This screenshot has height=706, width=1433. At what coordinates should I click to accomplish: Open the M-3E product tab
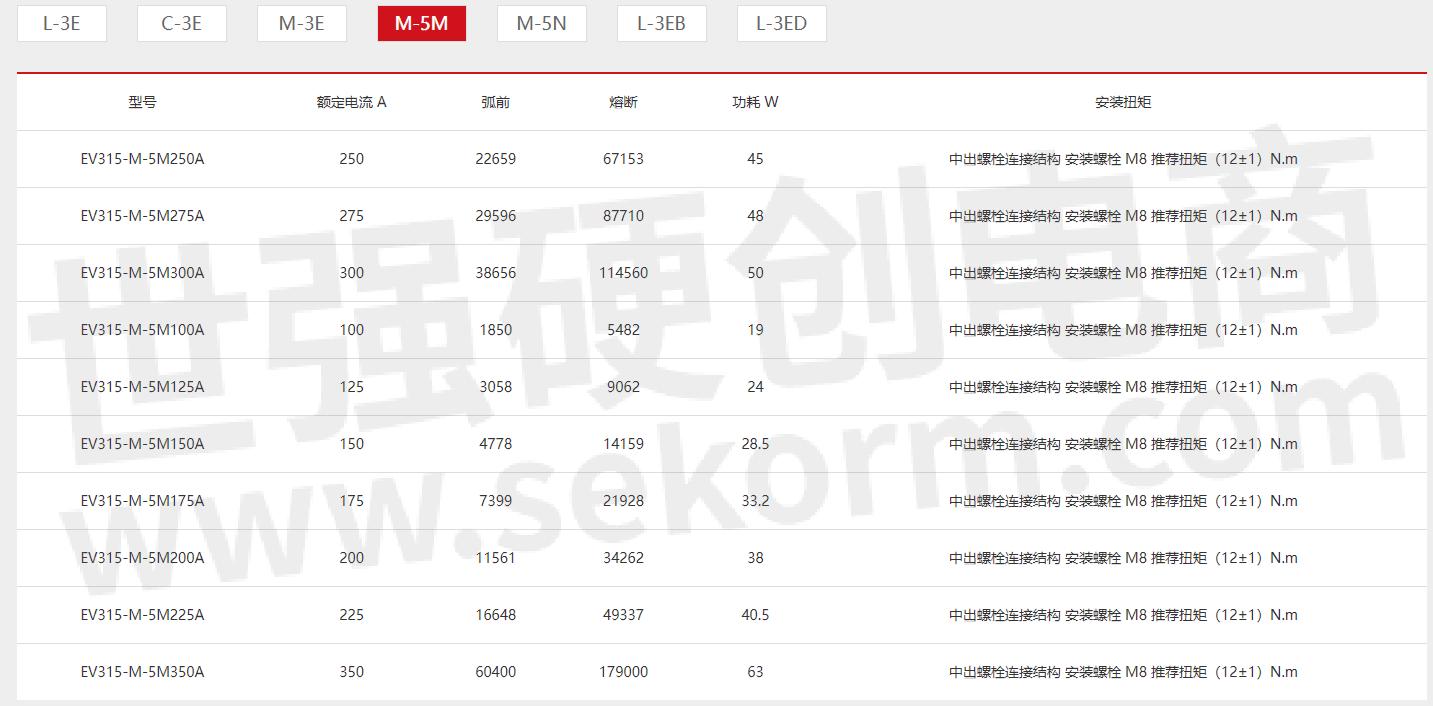coord(301,23)
